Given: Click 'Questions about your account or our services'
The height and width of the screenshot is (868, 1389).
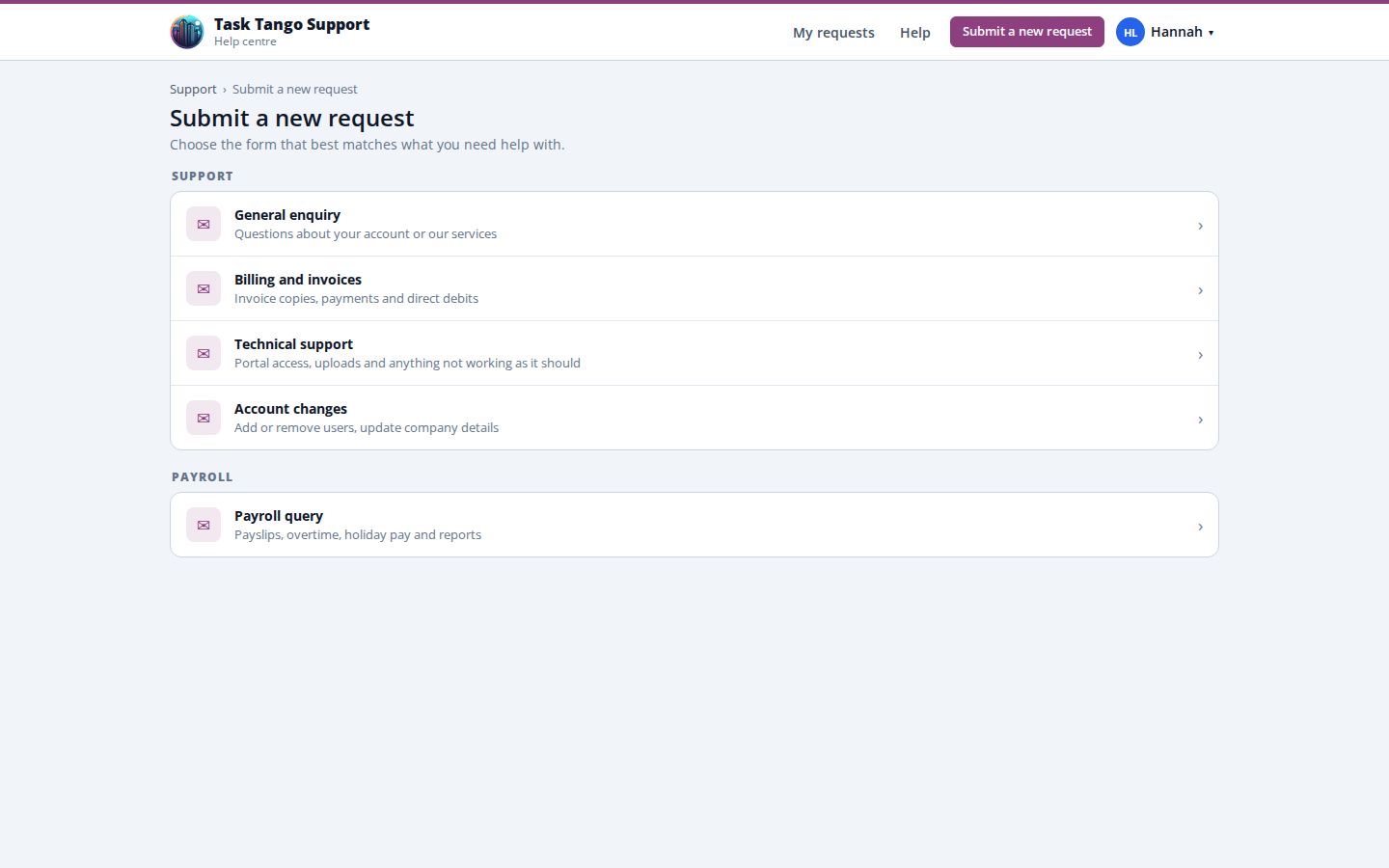Looking at the screenshot, I should tap(366, 233).
